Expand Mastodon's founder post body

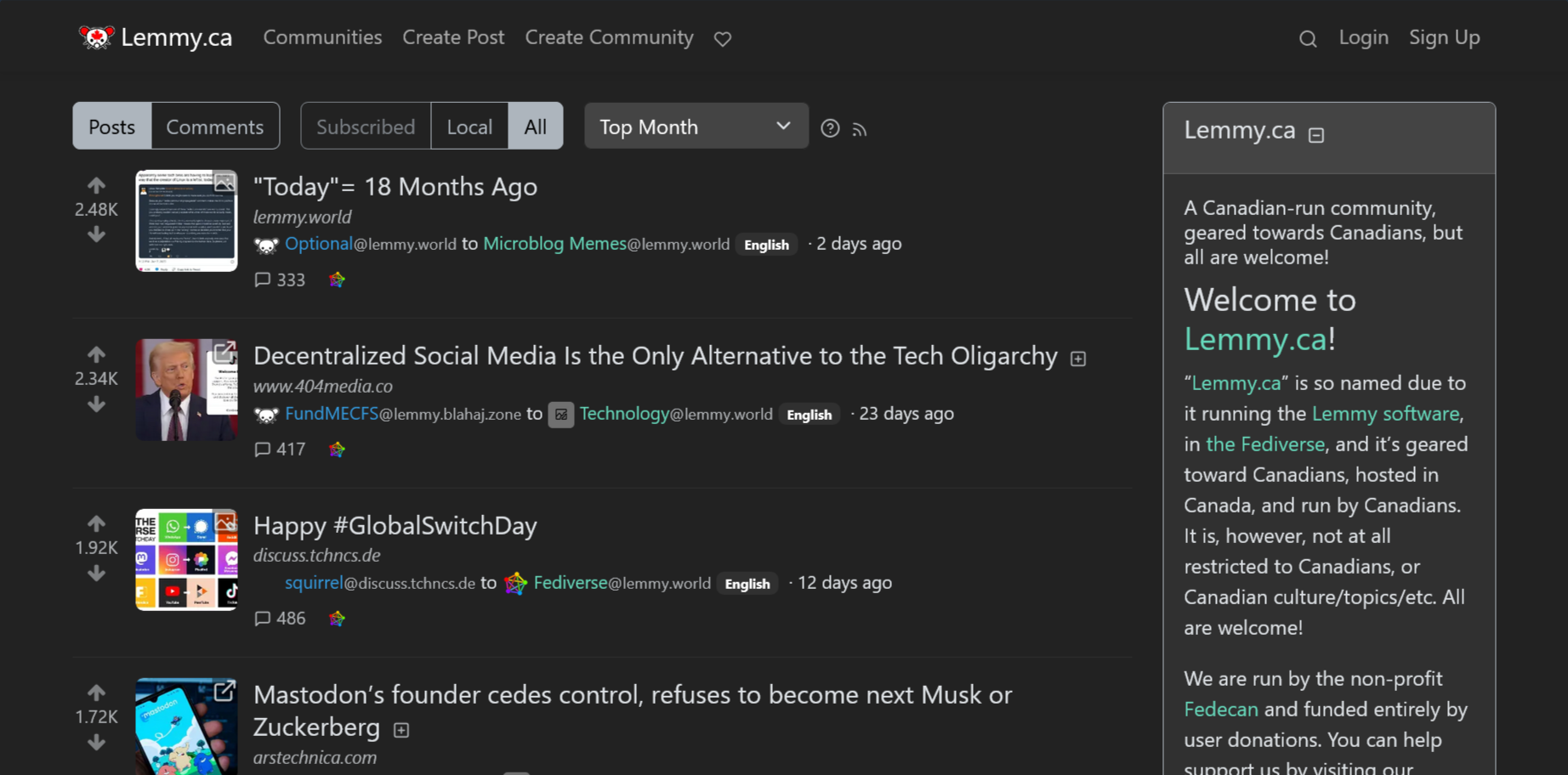[x=401, y=730]
